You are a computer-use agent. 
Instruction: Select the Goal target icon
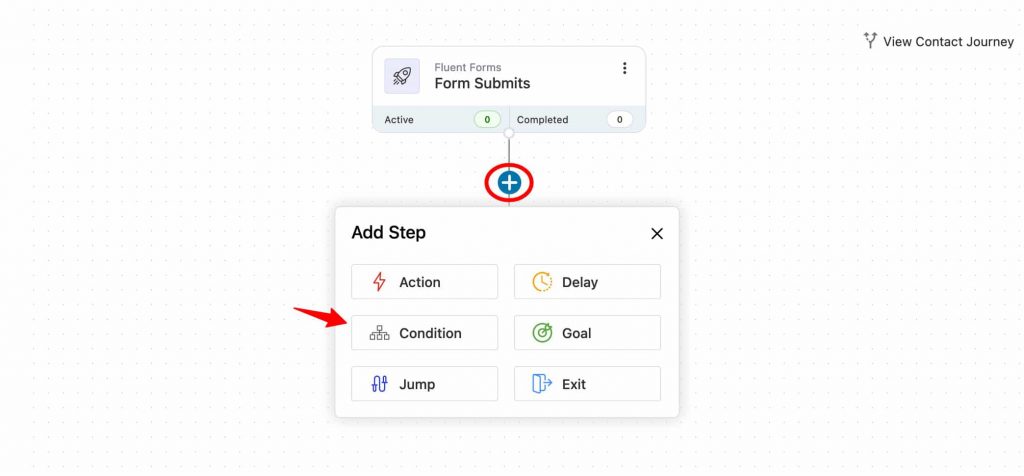coord(542,333)
